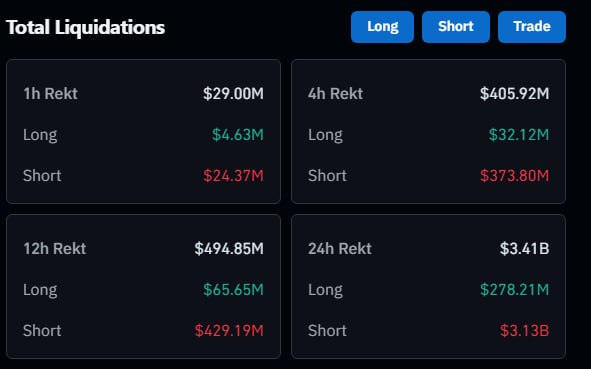
Task: Click the 1h Rekt total $29.00M
Action: coord(233,93)
